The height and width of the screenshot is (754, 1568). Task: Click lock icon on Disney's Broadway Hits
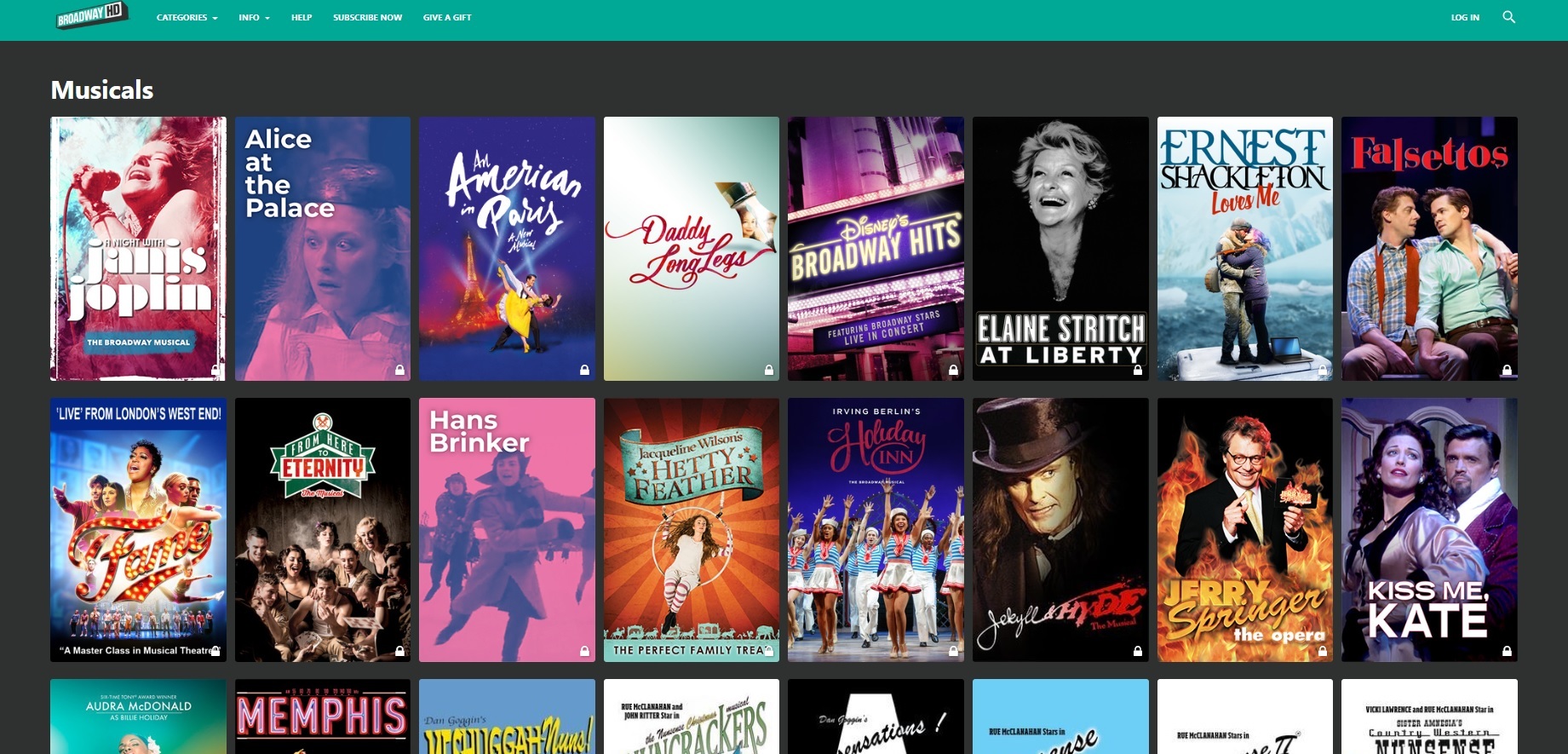coord(953,371)
